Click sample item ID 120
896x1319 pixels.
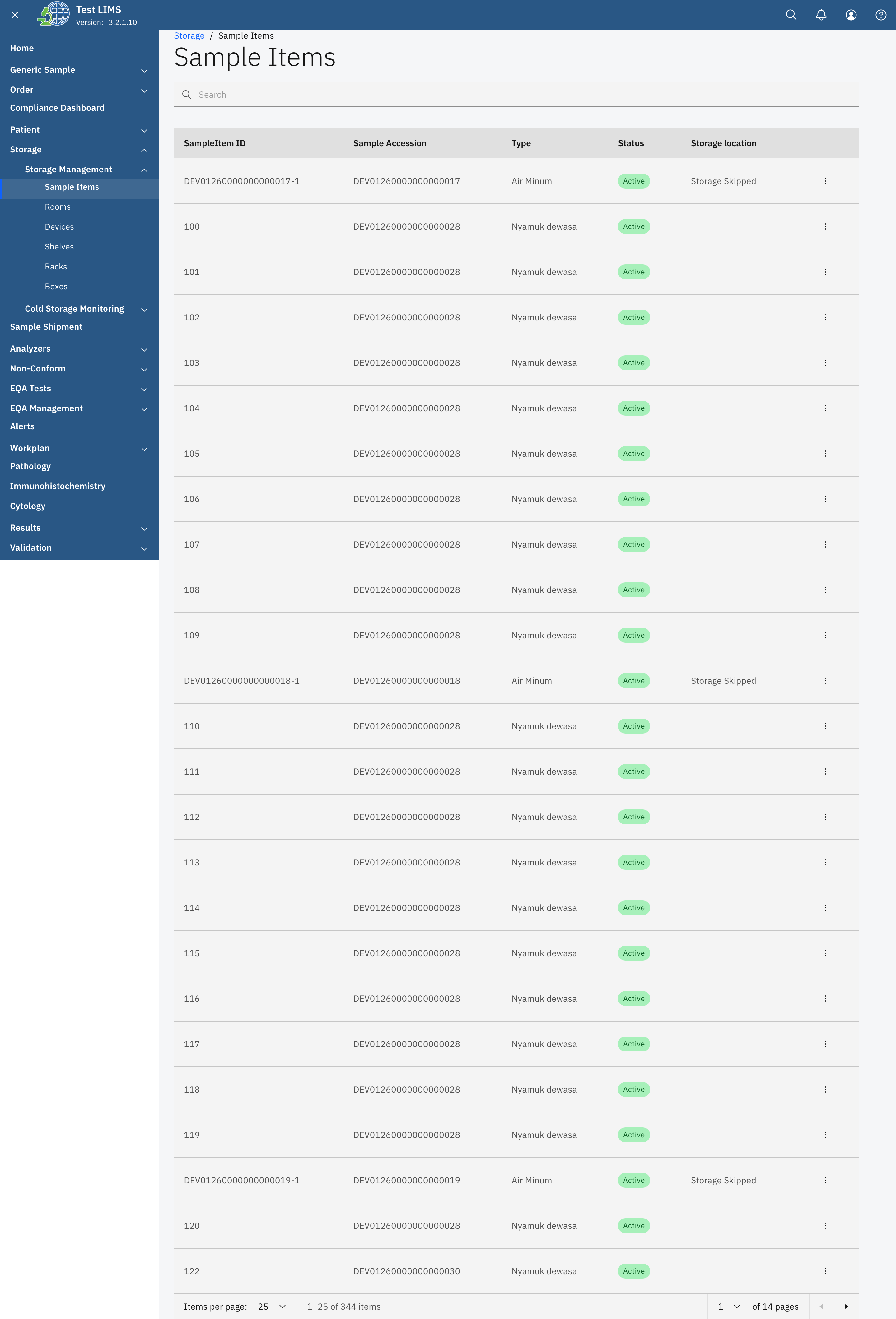(192, 1226)
